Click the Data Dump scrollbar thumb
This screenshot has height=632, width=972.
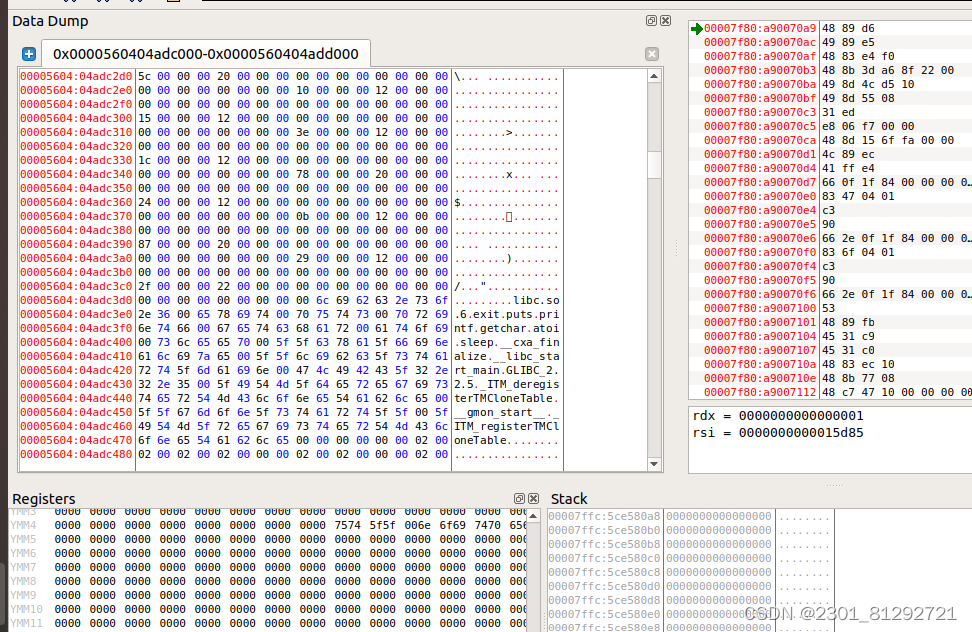[654, 165]
